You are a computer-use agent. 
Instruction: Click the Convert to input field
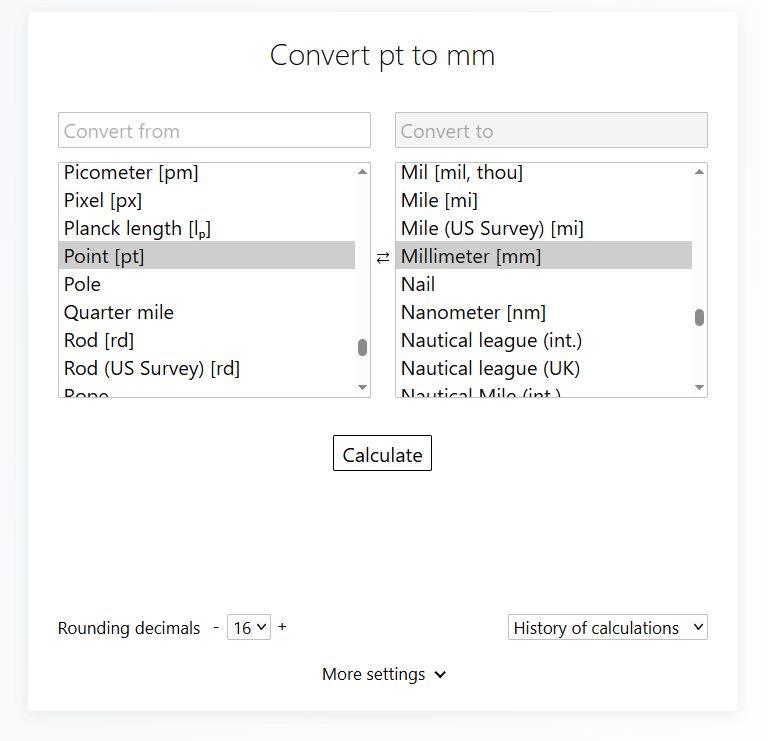(551, 131)
